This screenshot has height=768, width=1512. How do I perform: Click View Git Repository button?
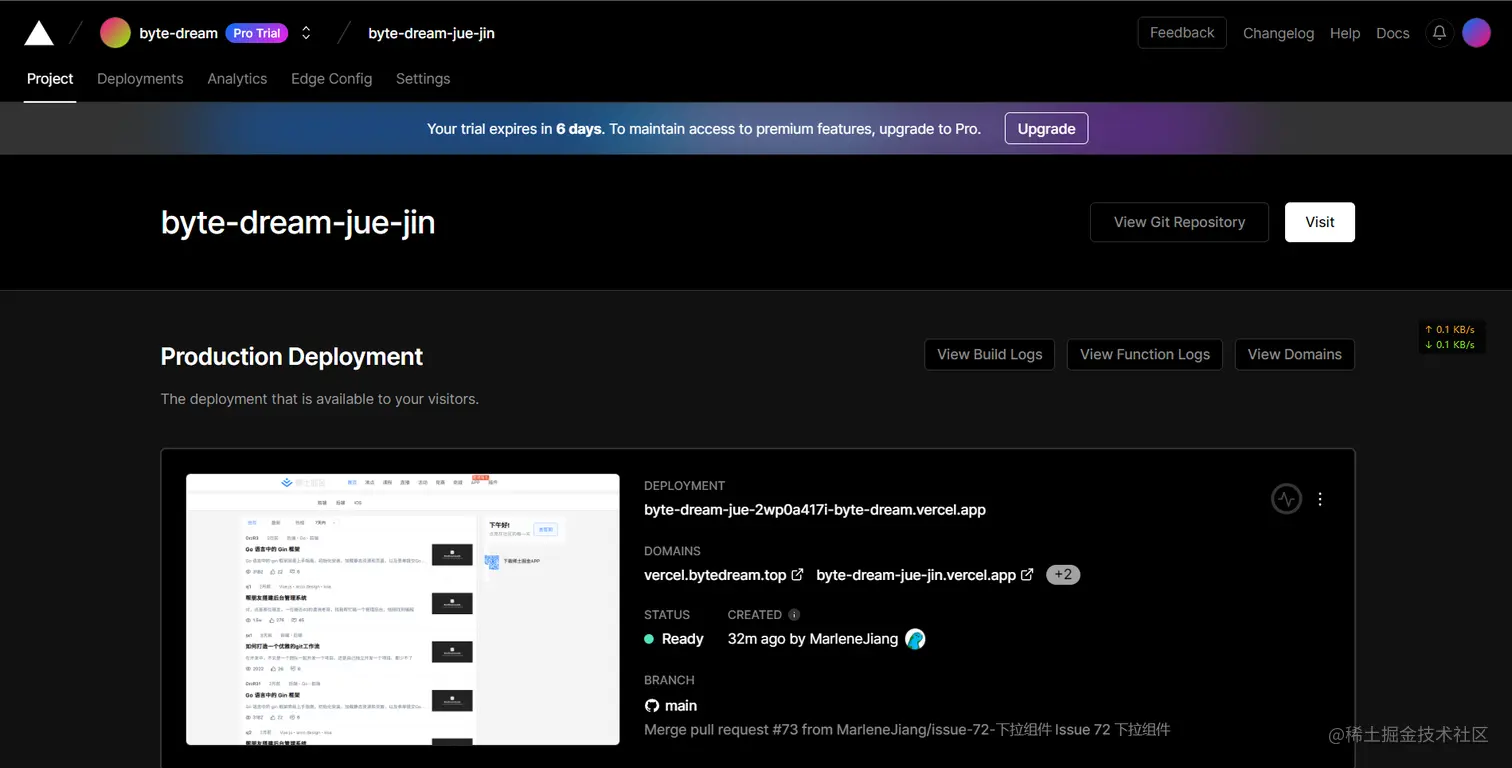tap(1179, 222)
